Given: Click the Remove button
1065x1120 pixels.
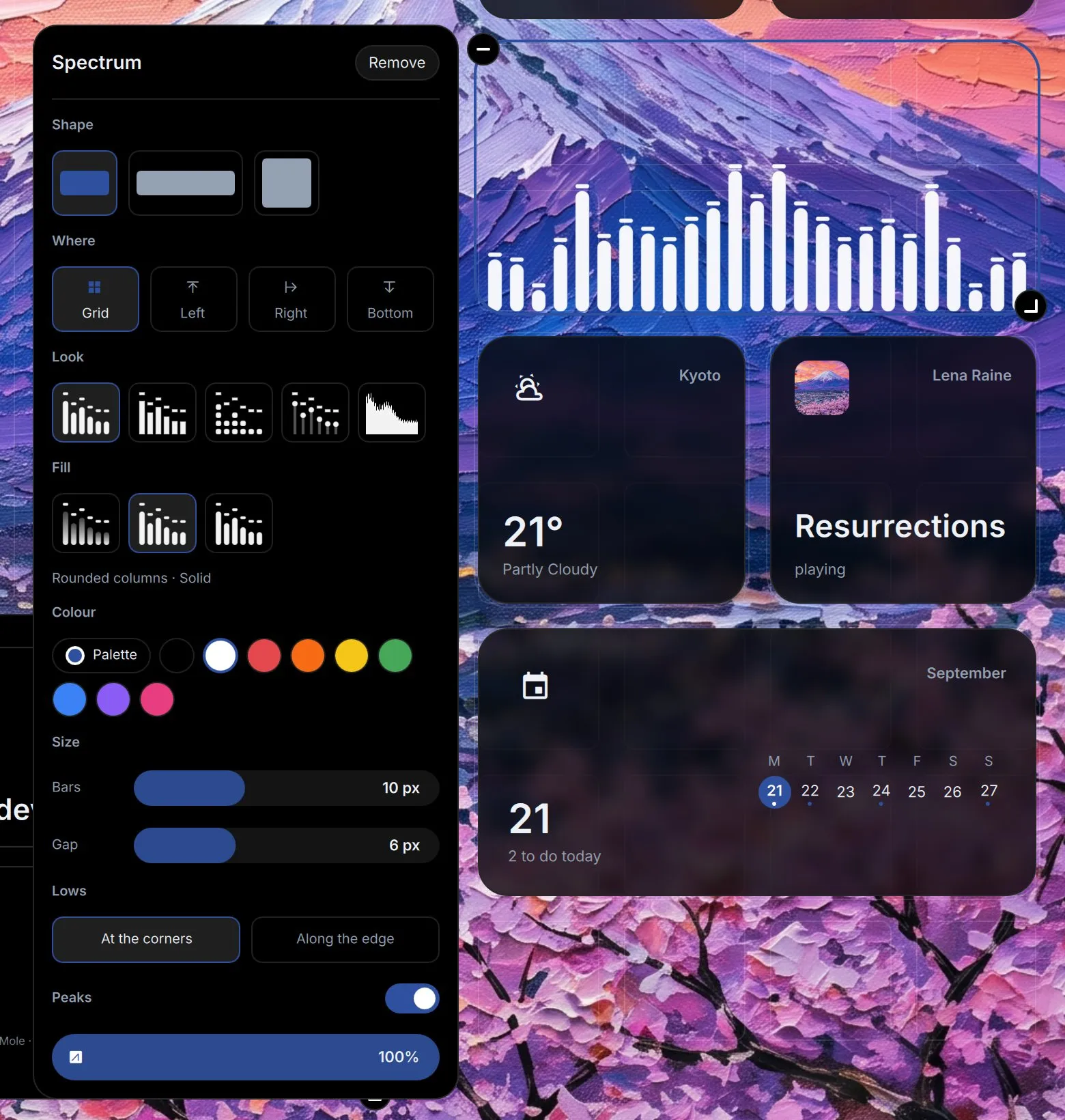Looking at the screenshot, I should [x=397, y=63].
